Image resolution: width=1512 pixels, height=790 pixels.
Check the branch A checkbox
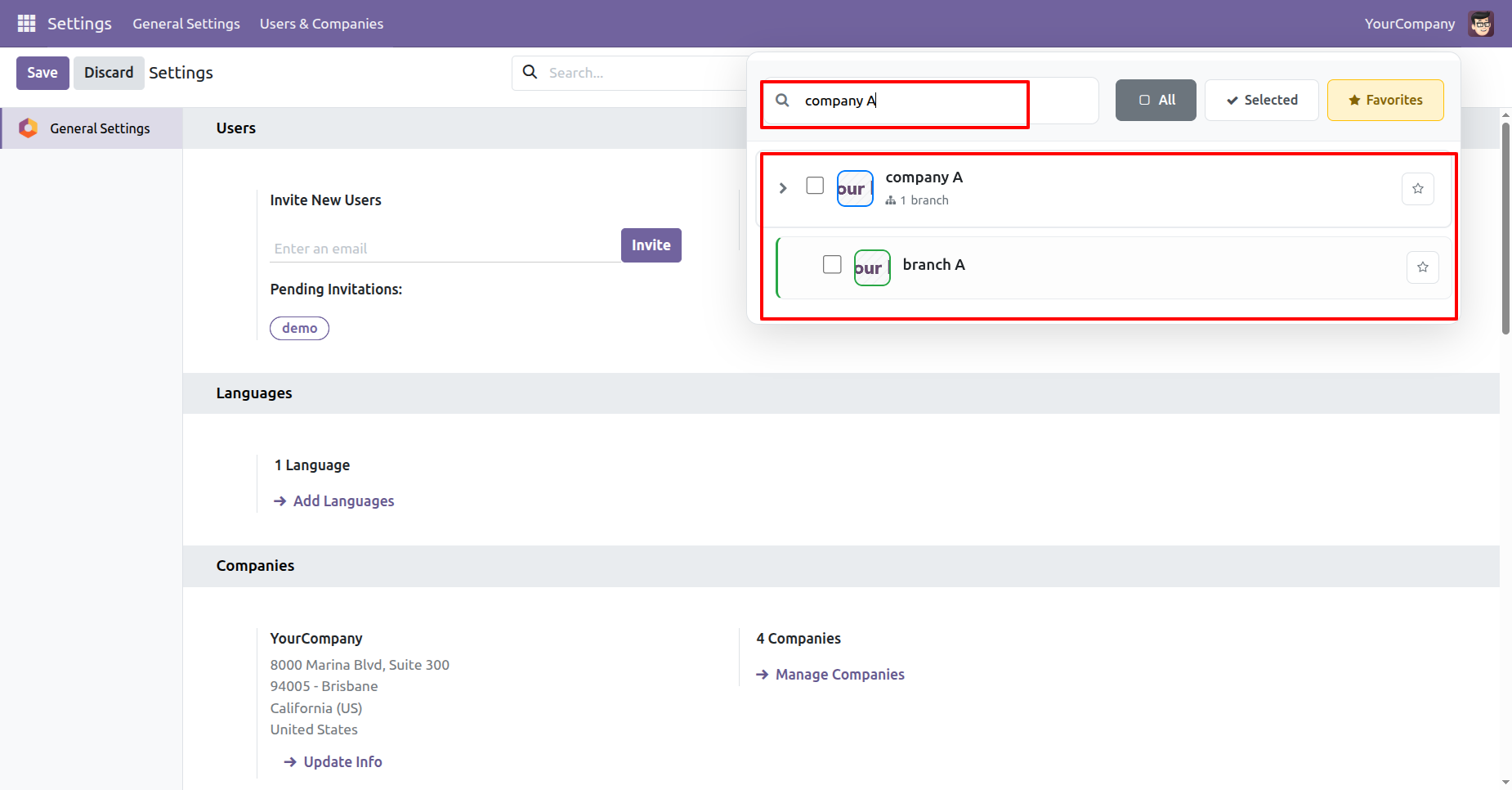pyautogui.click(x=832, y=264)
